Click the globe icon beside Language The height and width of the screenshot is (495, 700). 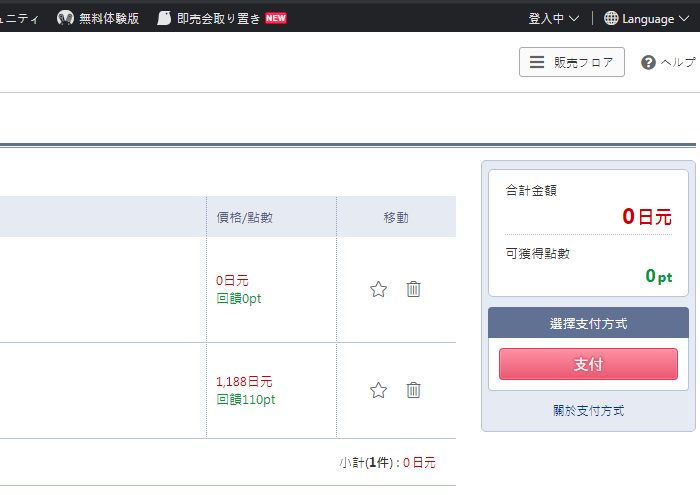[611, 18]
